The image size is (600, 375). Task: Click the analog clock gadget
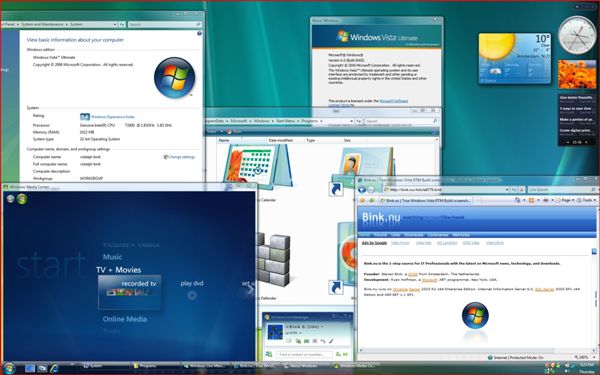(x=577, y=35)
